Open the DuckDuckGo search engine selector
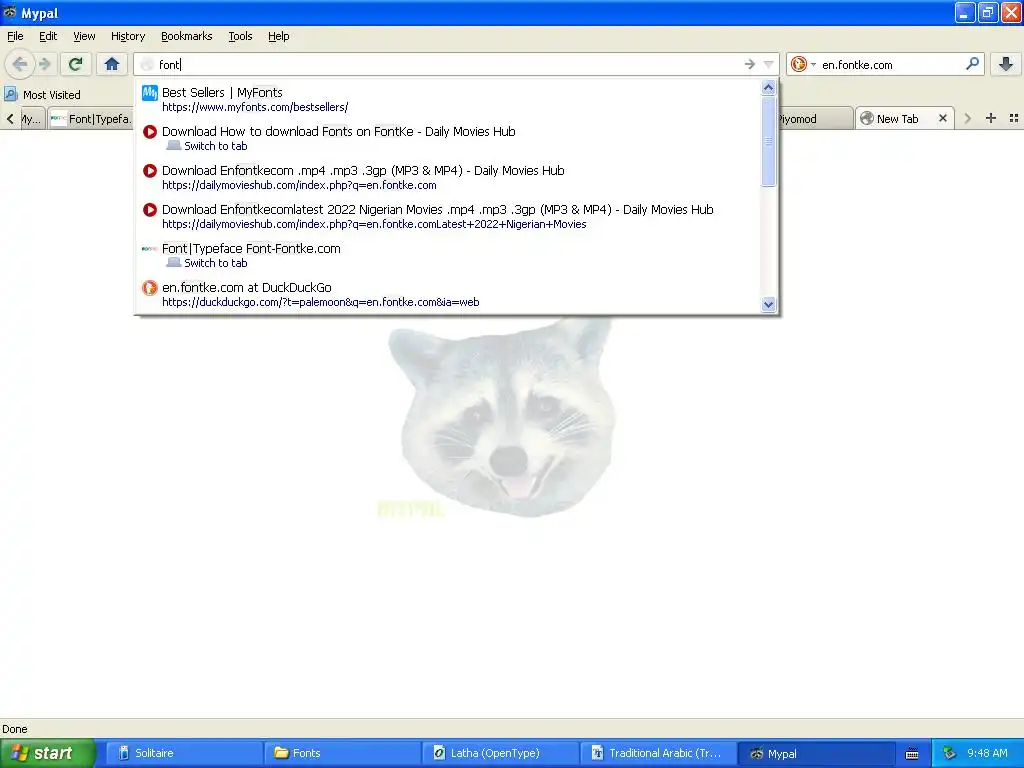Screen dimensions: 1024x768 pyautogui.click(x=803, y=64)
